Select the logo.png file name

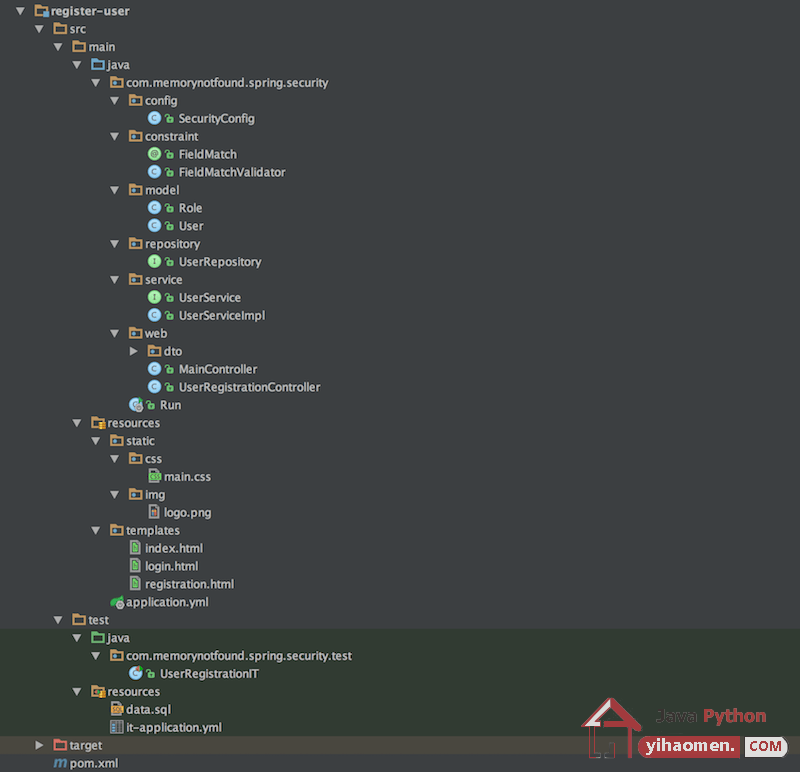coord(187,513)
